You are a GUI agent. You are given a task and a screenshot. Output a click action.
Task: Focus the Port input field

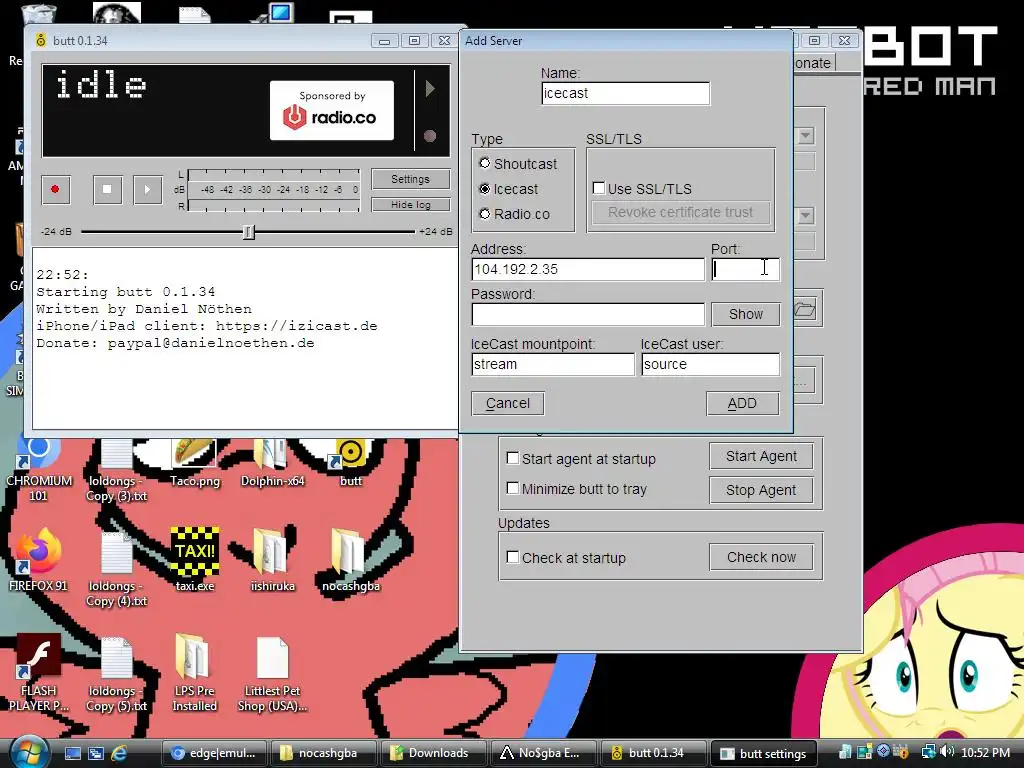[x=745, y=269]
